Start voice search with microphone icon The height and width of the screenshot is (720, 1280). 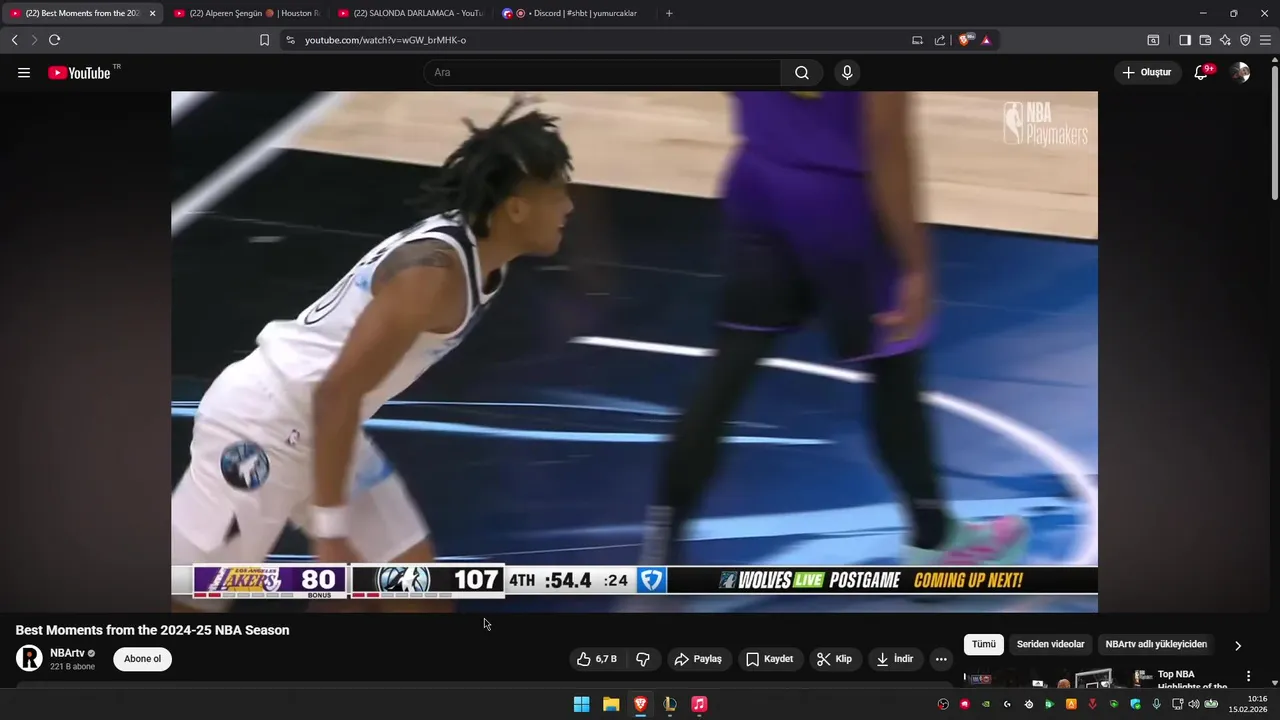[x=847, y=73]
